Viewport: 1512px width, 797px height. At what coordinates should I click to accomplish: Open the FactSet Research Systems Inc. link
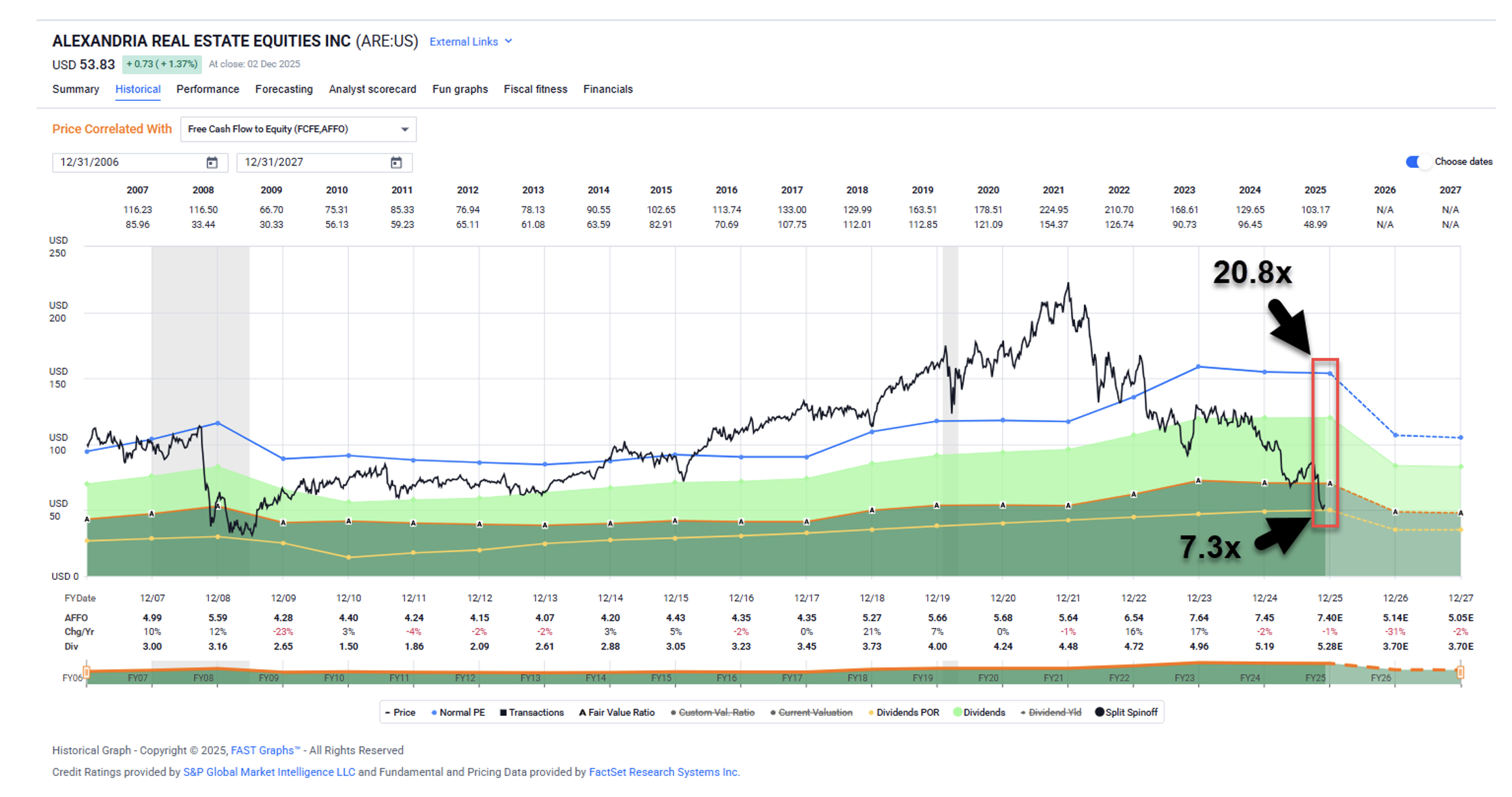pyautogui.click(x=663, y=772)
